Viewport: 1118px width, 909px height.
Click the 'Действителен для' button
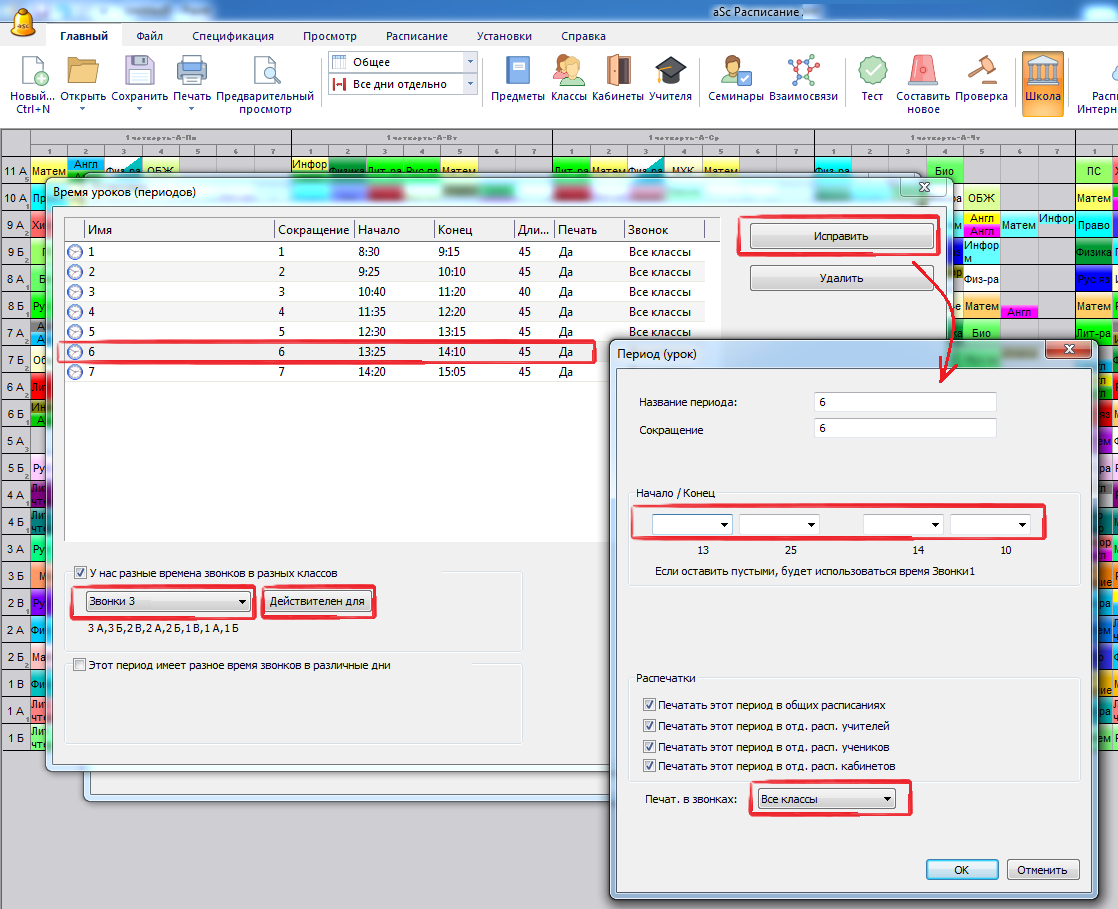click(x=319, y=602)
